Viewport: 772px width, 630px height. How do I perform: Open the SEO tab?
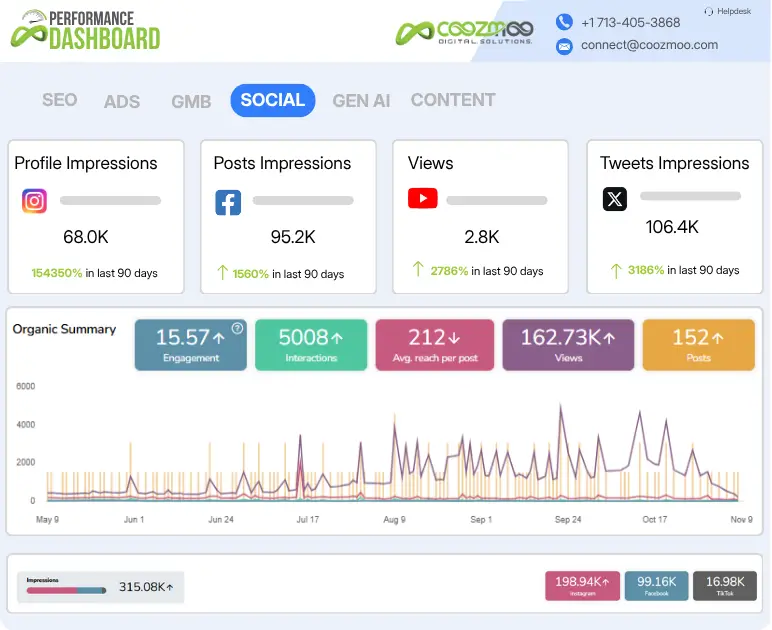[60, 100]
